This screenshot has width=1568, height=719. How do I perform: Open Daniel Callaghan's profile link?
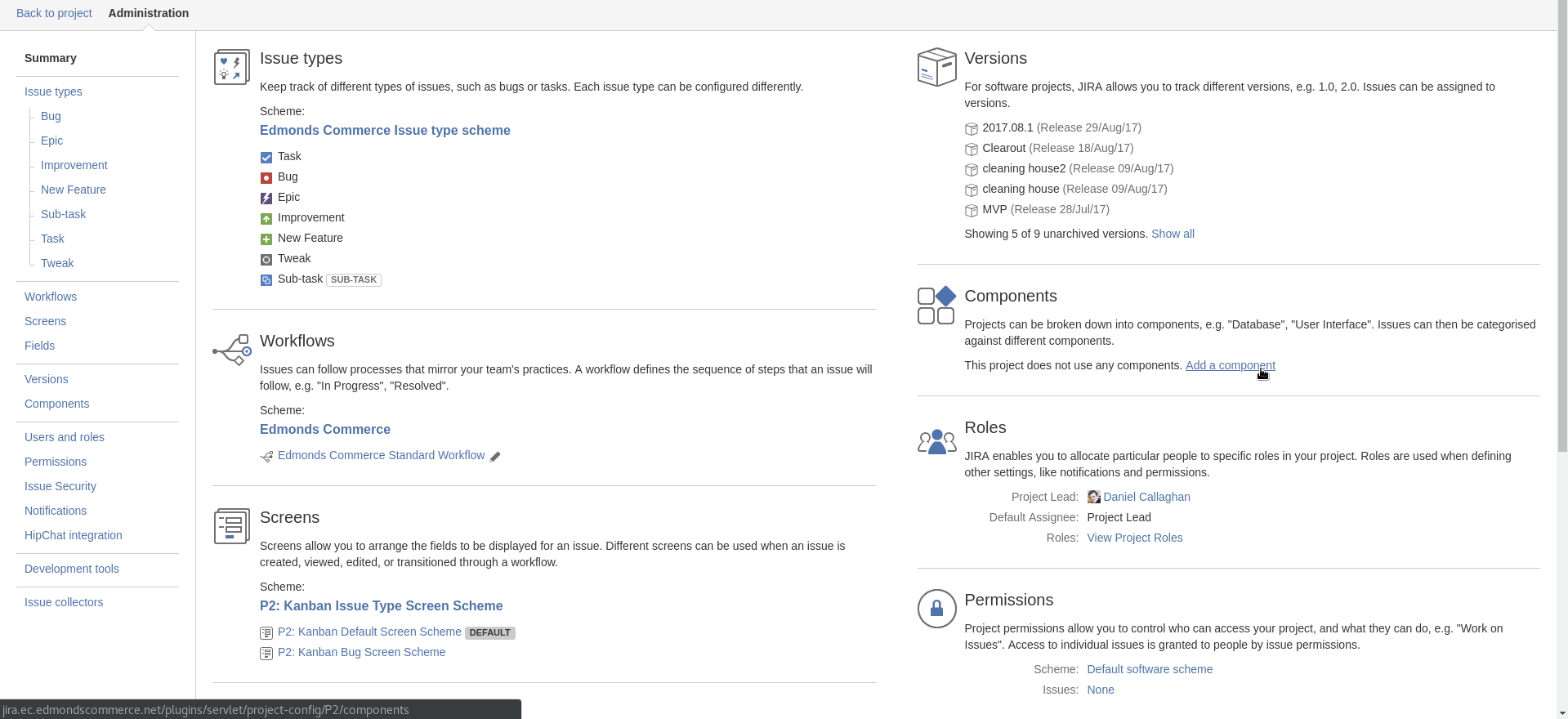click(x=1146, y=497)
